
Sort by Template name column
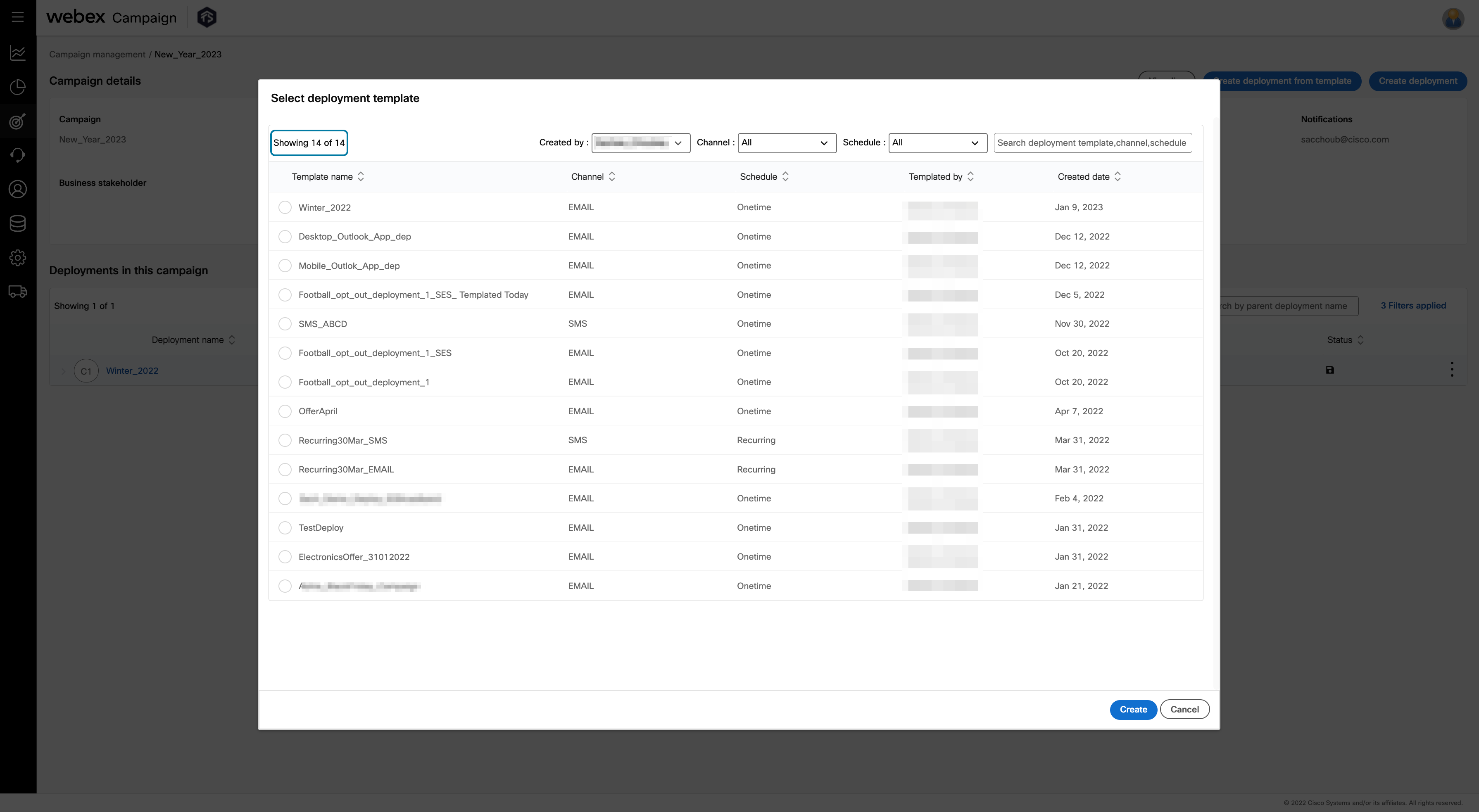(361, 177)
